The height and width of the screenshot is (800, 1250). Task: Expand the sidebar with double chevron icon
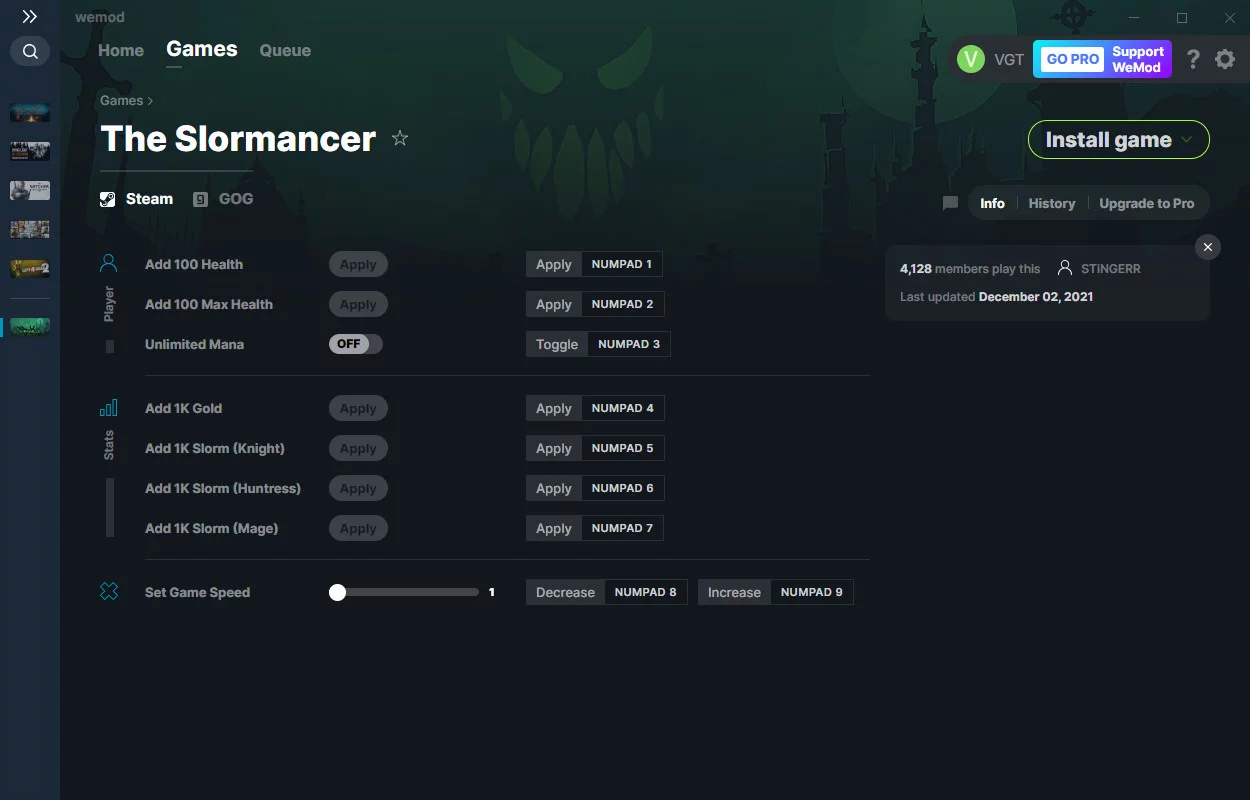coord(30,17)
